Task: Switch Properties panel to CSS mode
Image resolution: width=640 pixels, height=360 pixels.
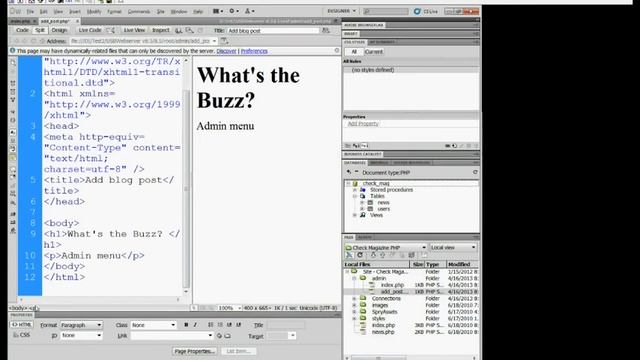Action: click(21, 335)
